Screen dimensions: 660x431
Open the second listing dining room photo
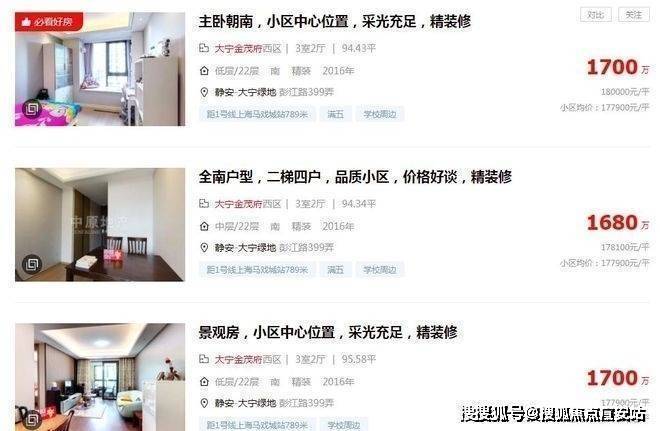pyautogui.click(x=100, y=224)
